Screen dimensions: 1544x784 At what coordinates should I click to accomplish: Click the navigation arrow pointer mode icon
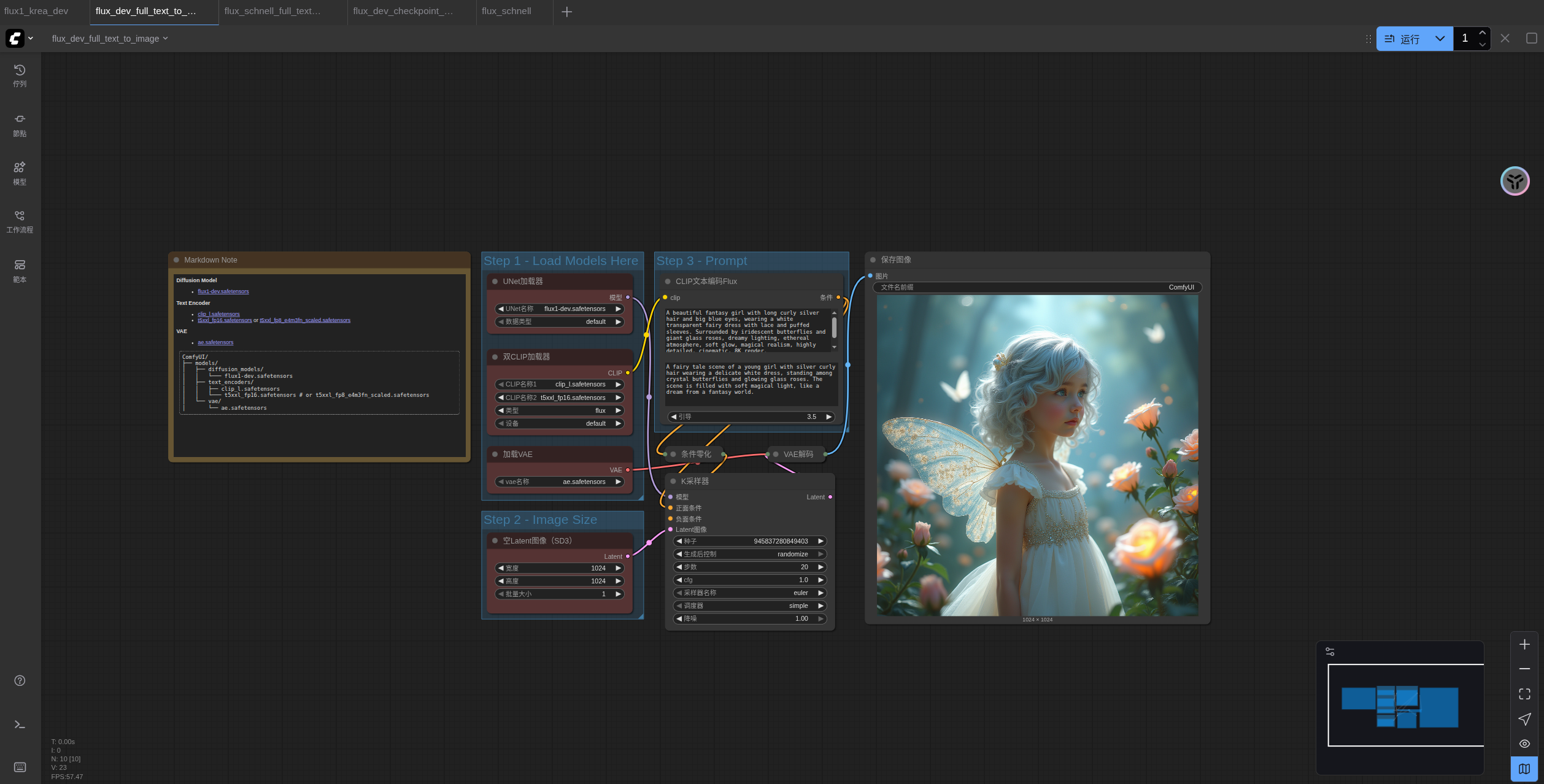point(1524,719)
